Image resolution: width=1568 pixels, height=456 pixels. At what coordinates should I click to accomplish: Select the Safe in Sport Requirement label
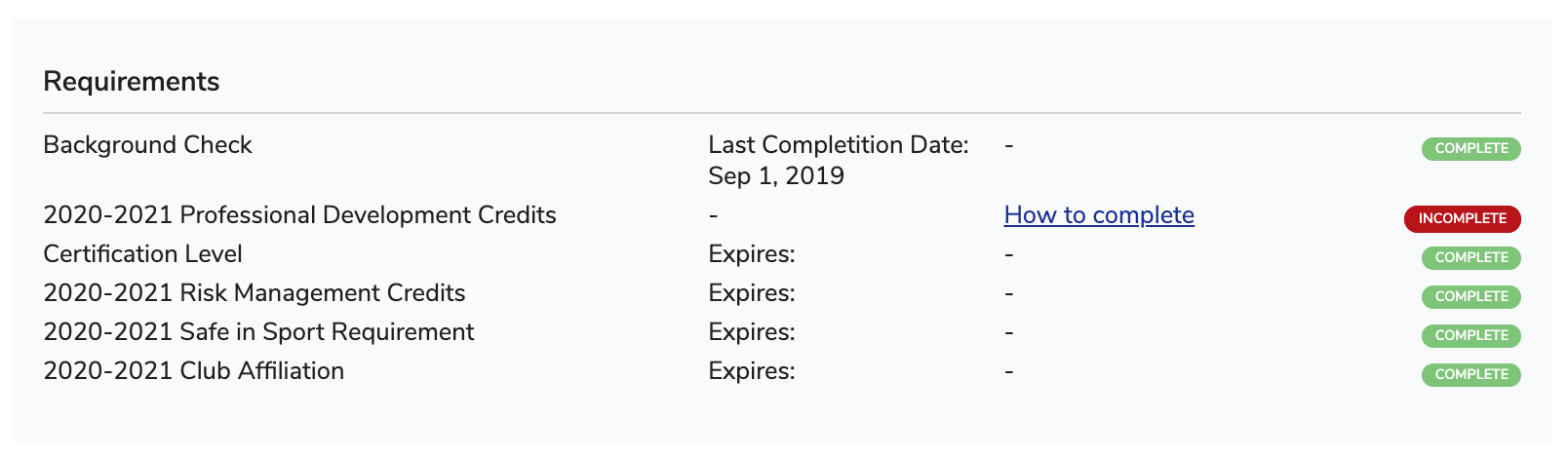coord(258,332)
